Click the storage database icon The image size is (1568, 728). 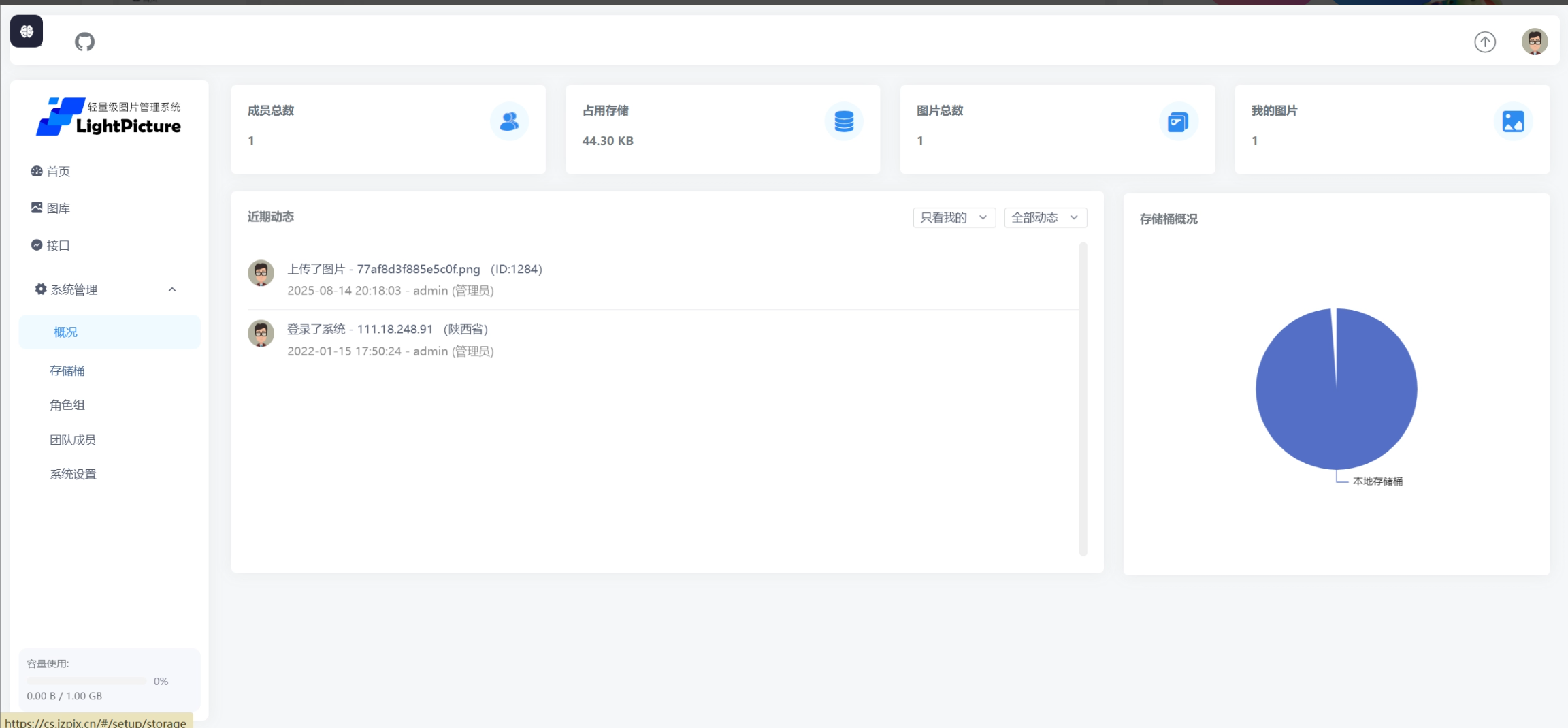tap(844, 122)
